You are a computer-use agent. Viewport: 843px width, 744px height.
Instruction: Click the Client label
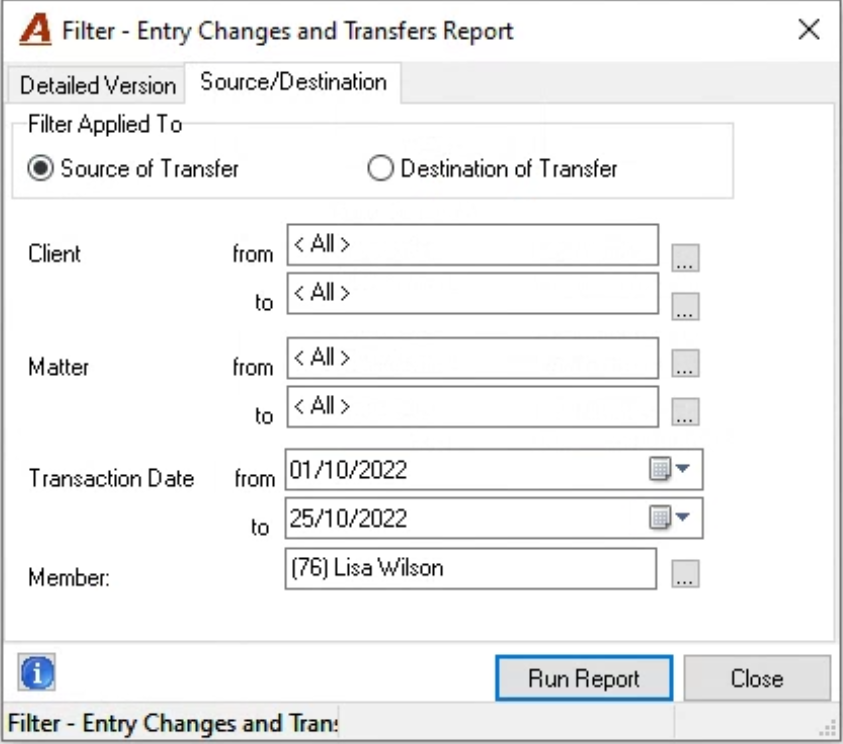(54, 253)
